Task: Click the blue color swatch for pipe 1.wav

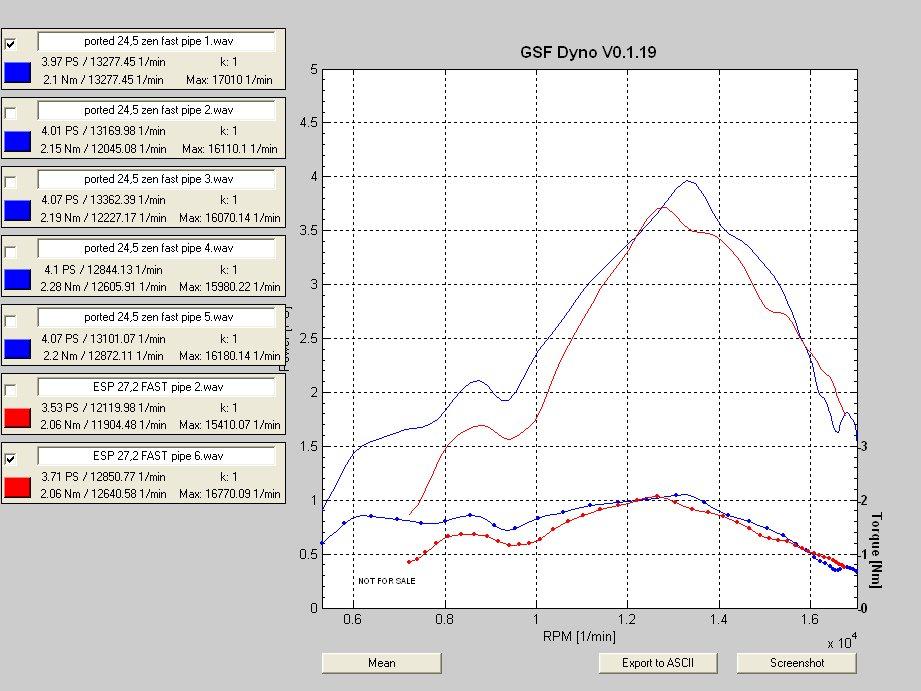Action: [18, 72]
